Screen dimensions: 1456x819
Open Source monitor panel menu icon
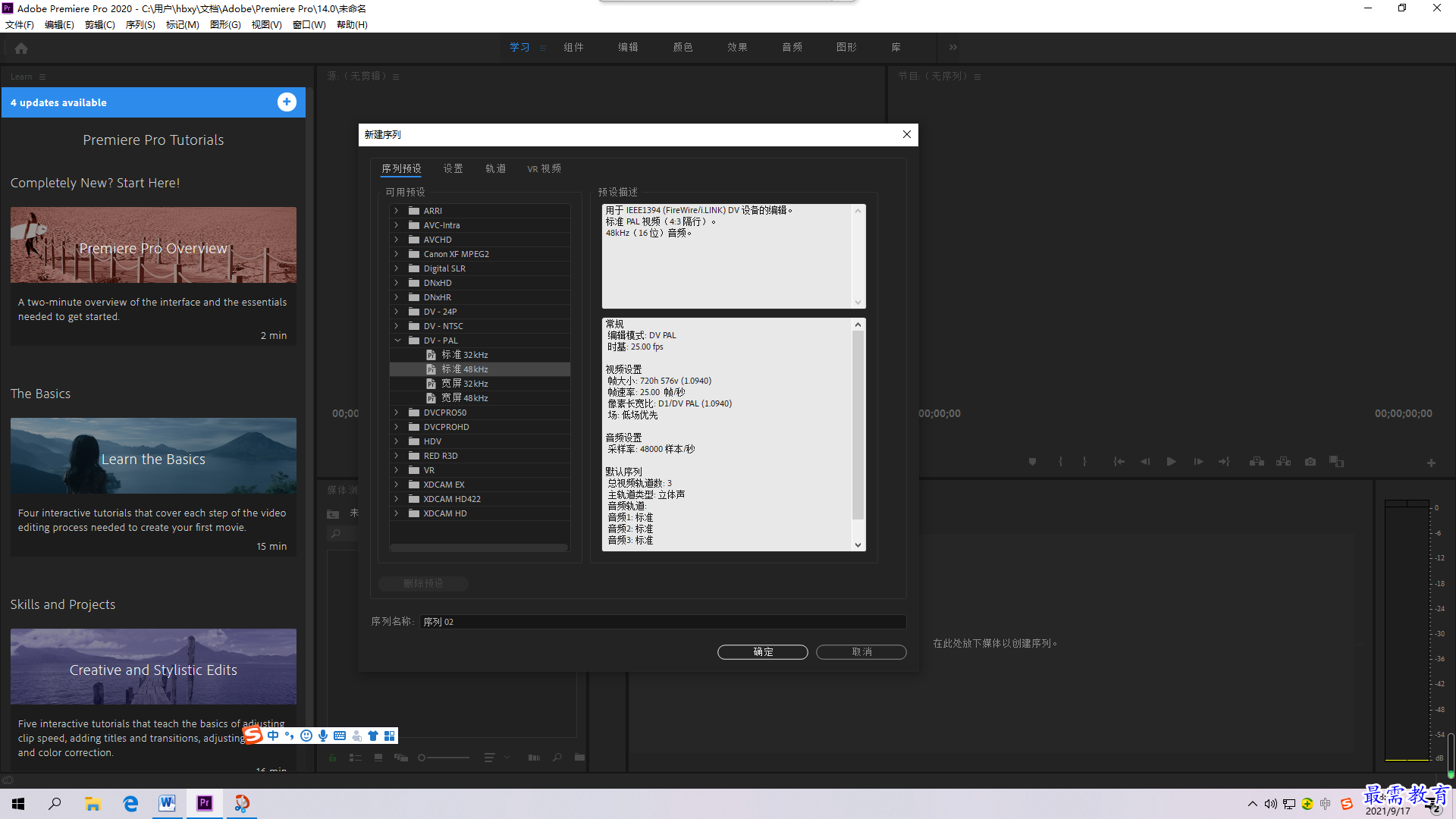coord(396,77)
